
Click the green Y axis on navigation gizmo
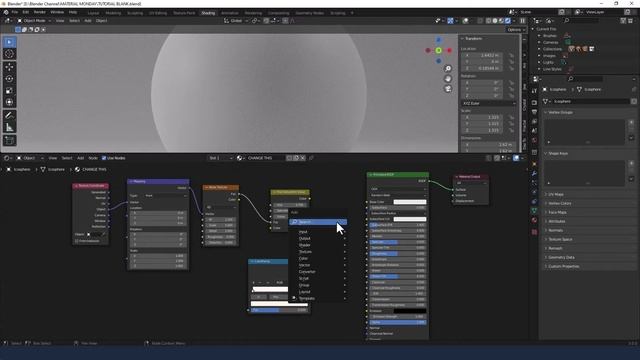click(x=438, y=51)
